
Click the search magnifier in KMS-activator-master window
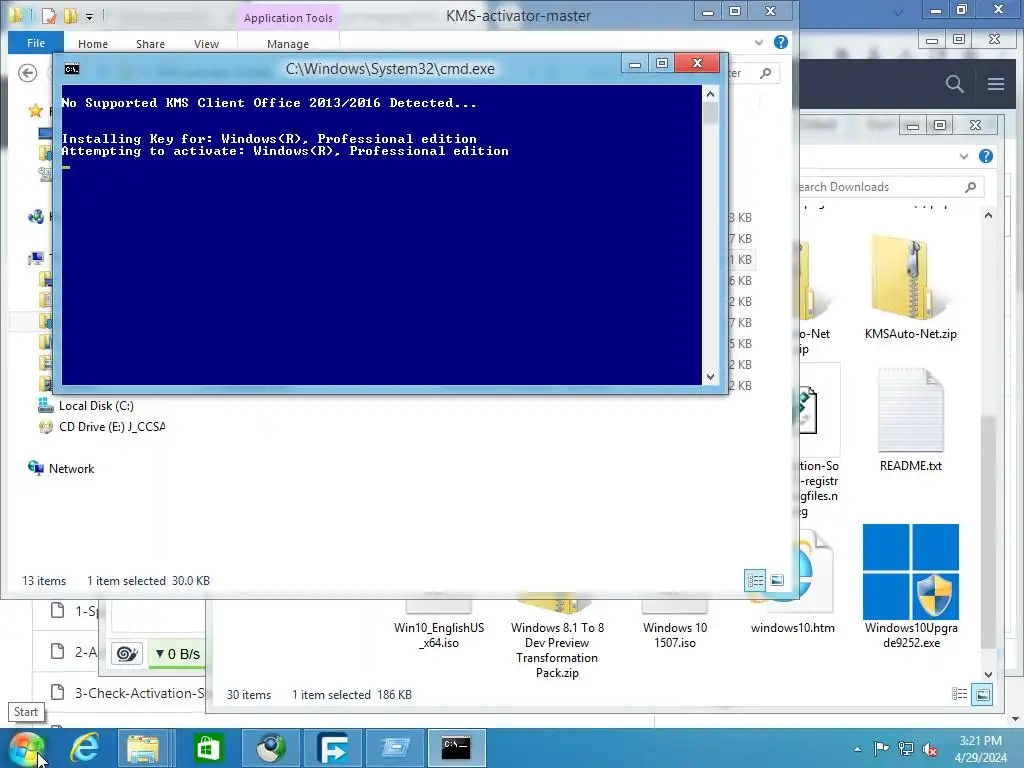coord(765,73)
